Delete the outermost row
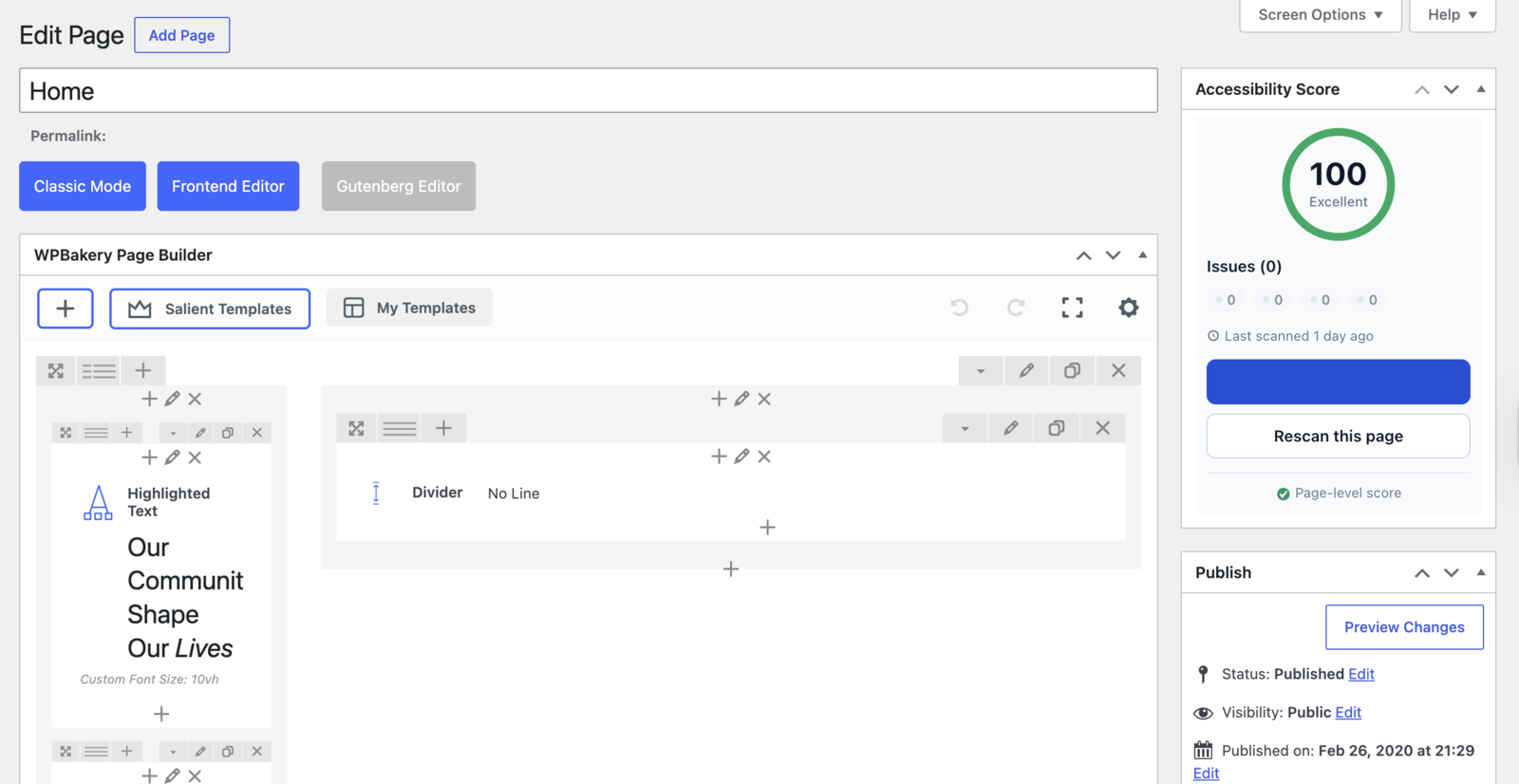The width and height of the screenshot is (1519, 784). [x=1118, y=370]
